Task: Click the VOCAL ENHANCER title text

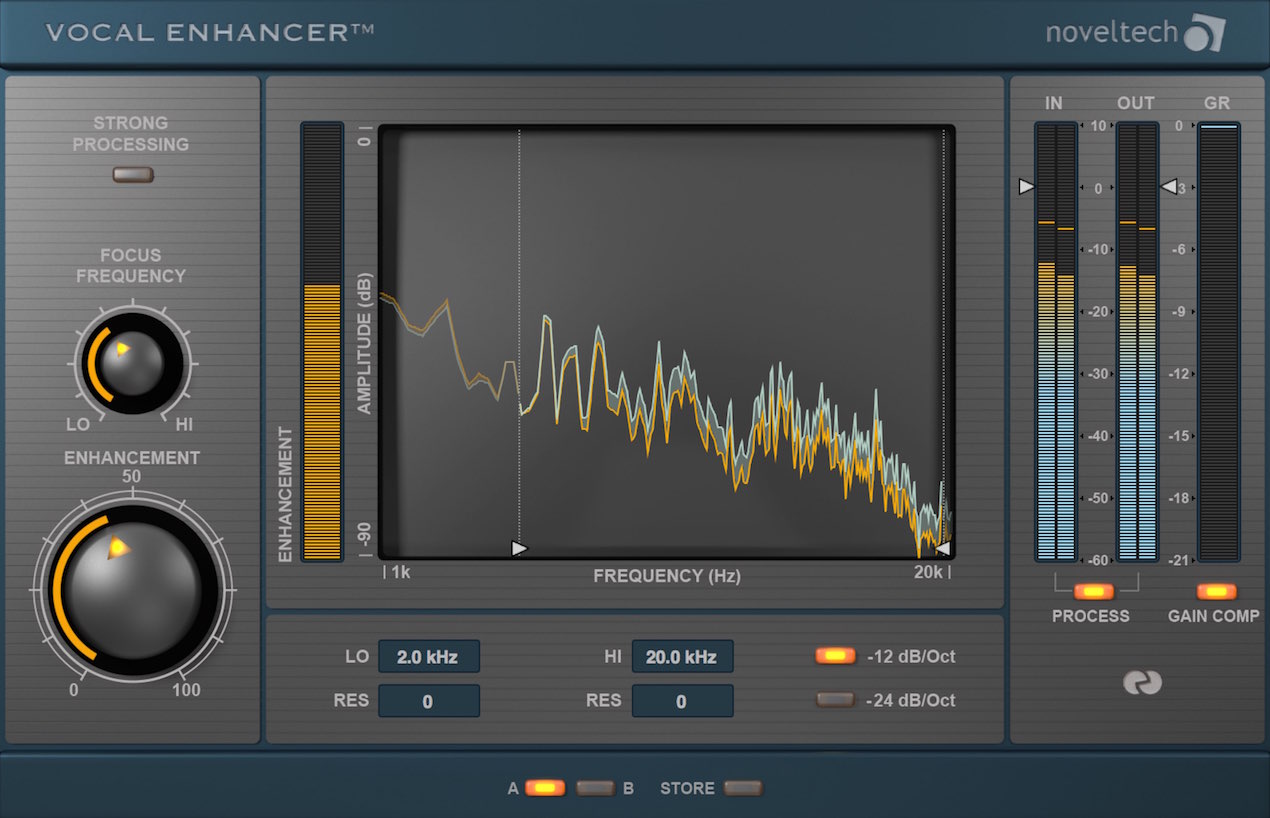Action: coord(209,32)
